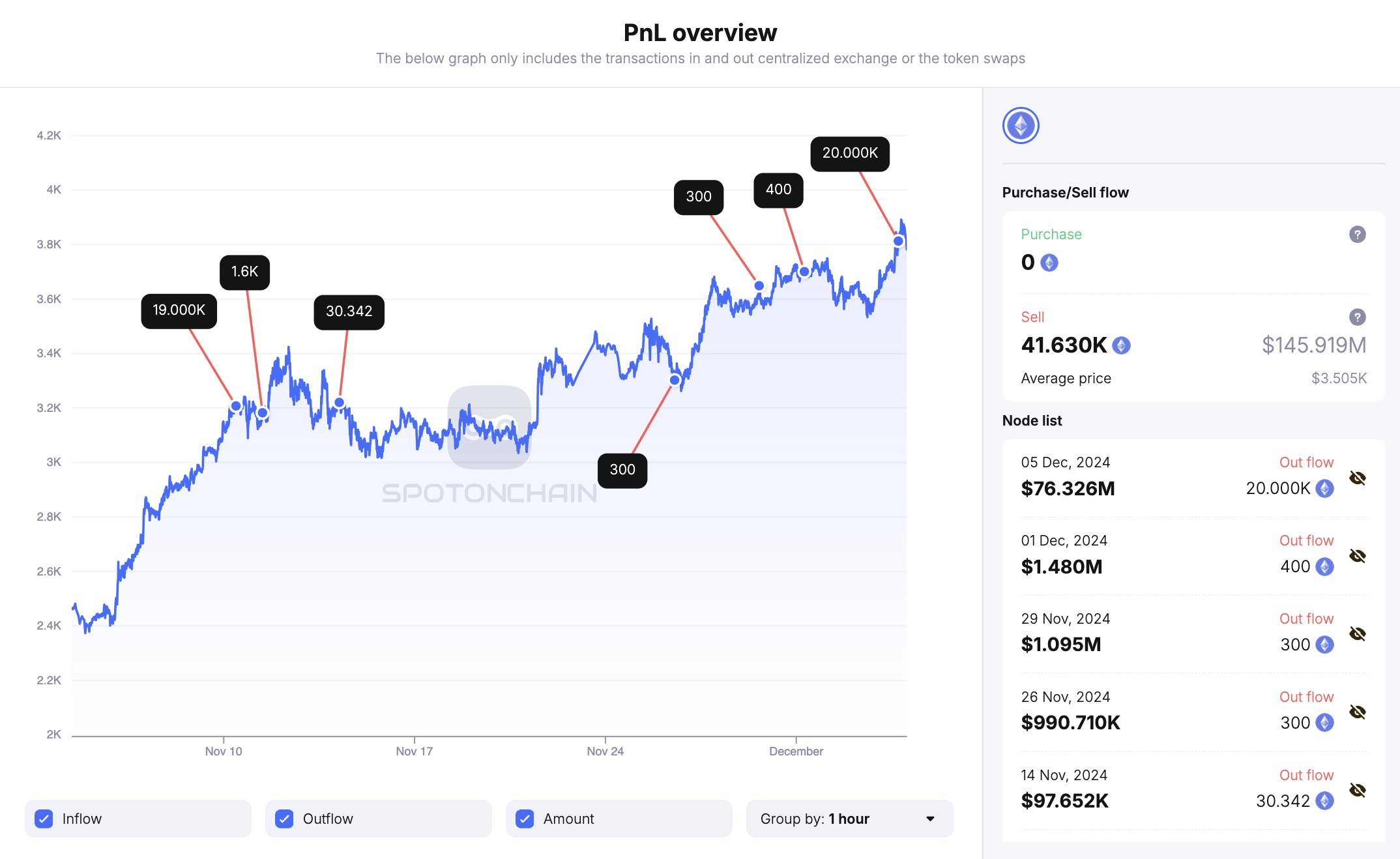The height and width of the screenshot is (859, 1400).
Task: Select the 30.342 chart marker label
Action: click(349, 312)
